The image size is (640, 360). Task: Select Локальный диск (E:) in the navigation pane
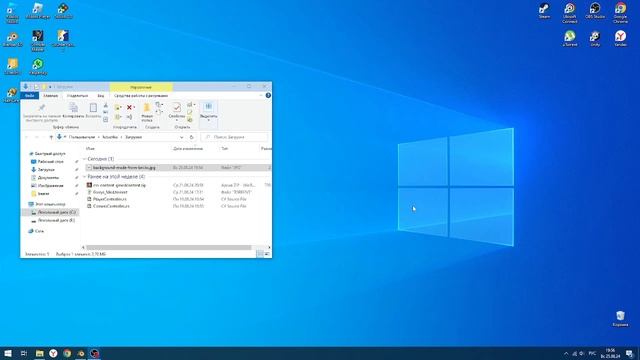pyautogui.click(x=53, y=220)
